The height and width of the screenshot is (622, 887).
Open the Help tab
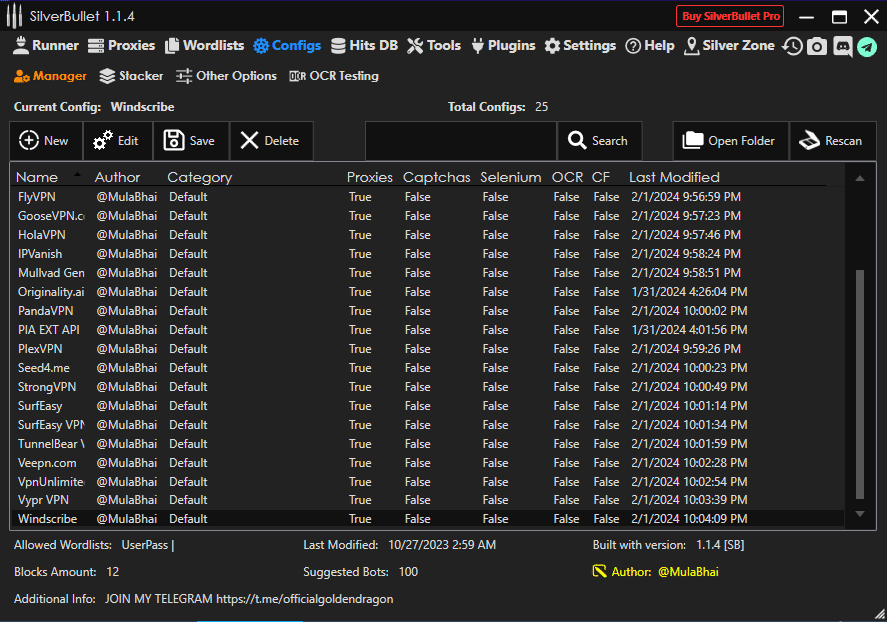(x=650, y=45)
